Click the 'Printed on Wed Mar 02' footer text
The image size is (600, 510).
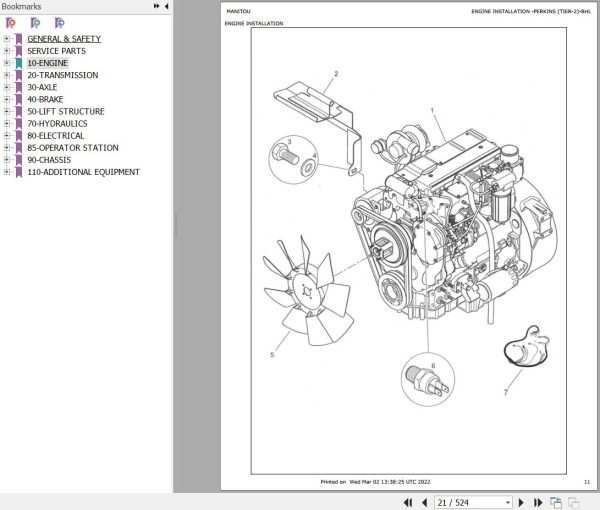(375, 482)
